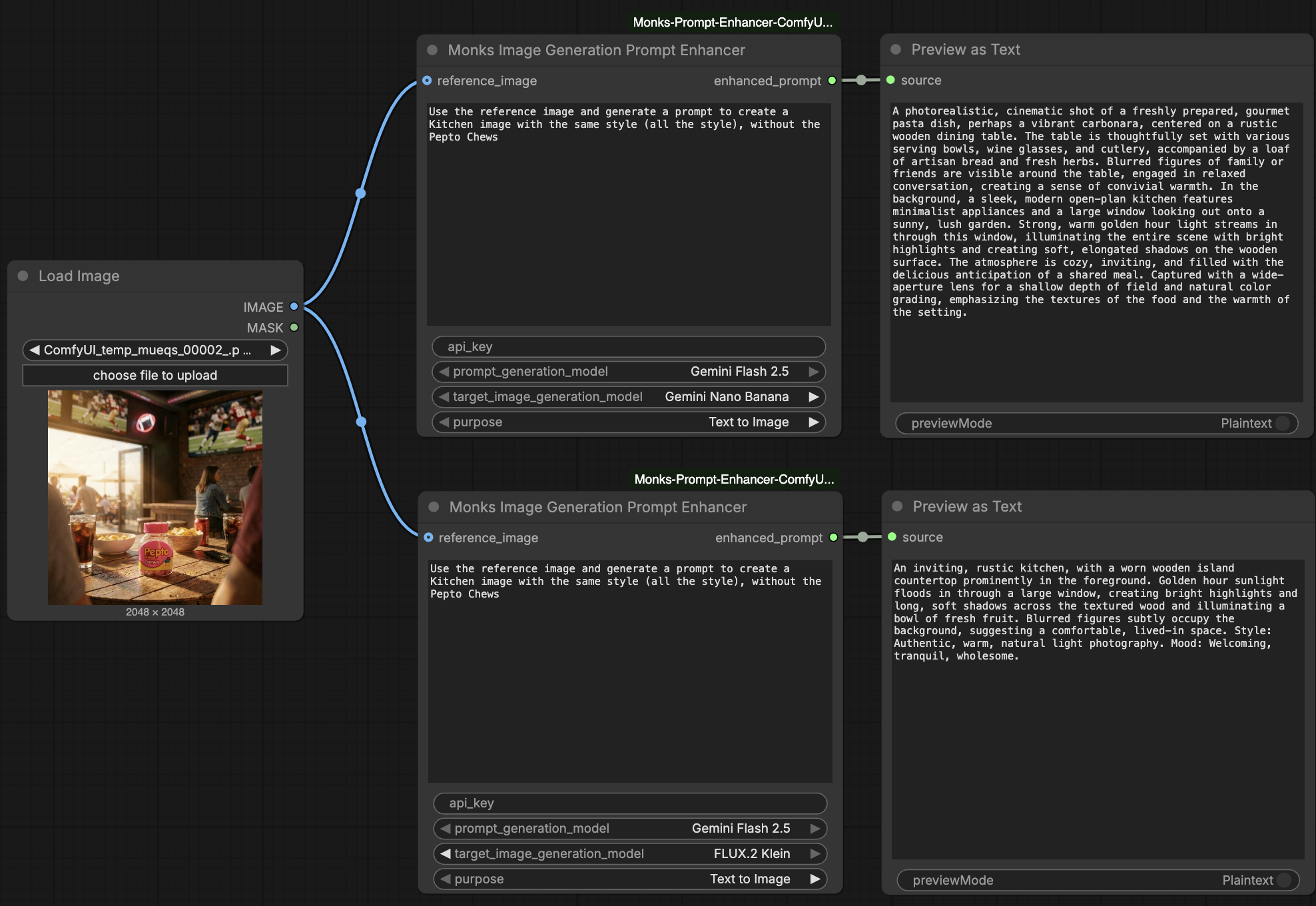Previous prompt_generation_model in top enhancer
This screenshot has width=1316, height=906.
pos(444,372)
